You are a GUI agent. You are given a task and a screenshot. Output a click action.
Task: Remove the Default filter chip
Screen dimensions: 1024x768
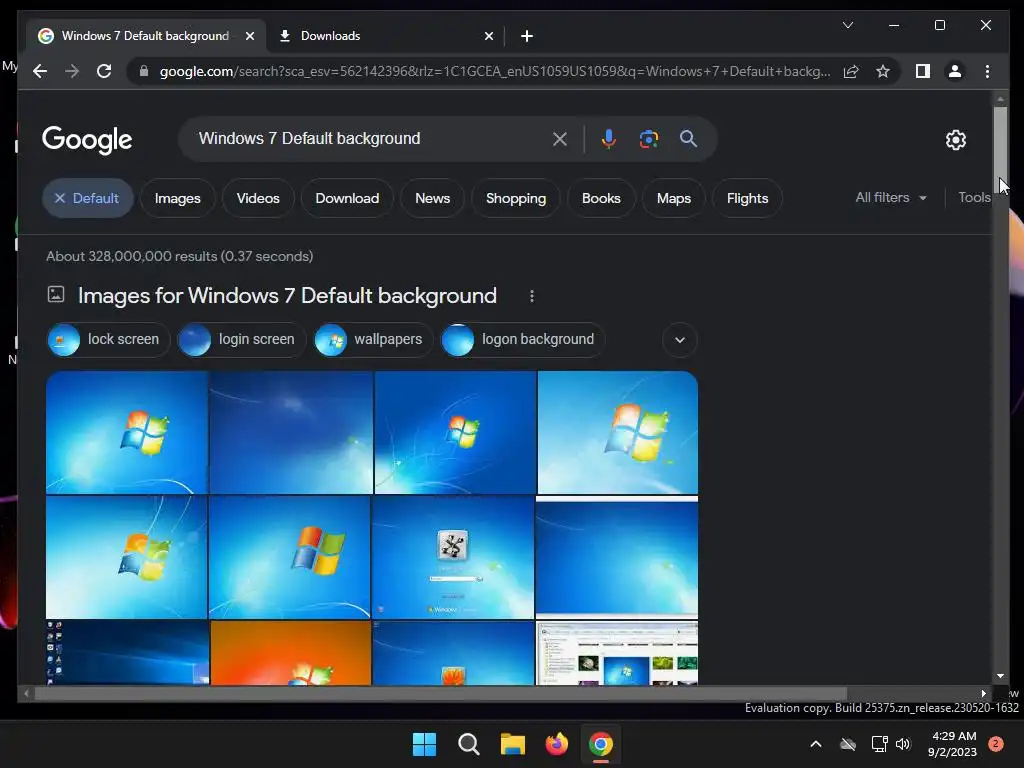88,198
